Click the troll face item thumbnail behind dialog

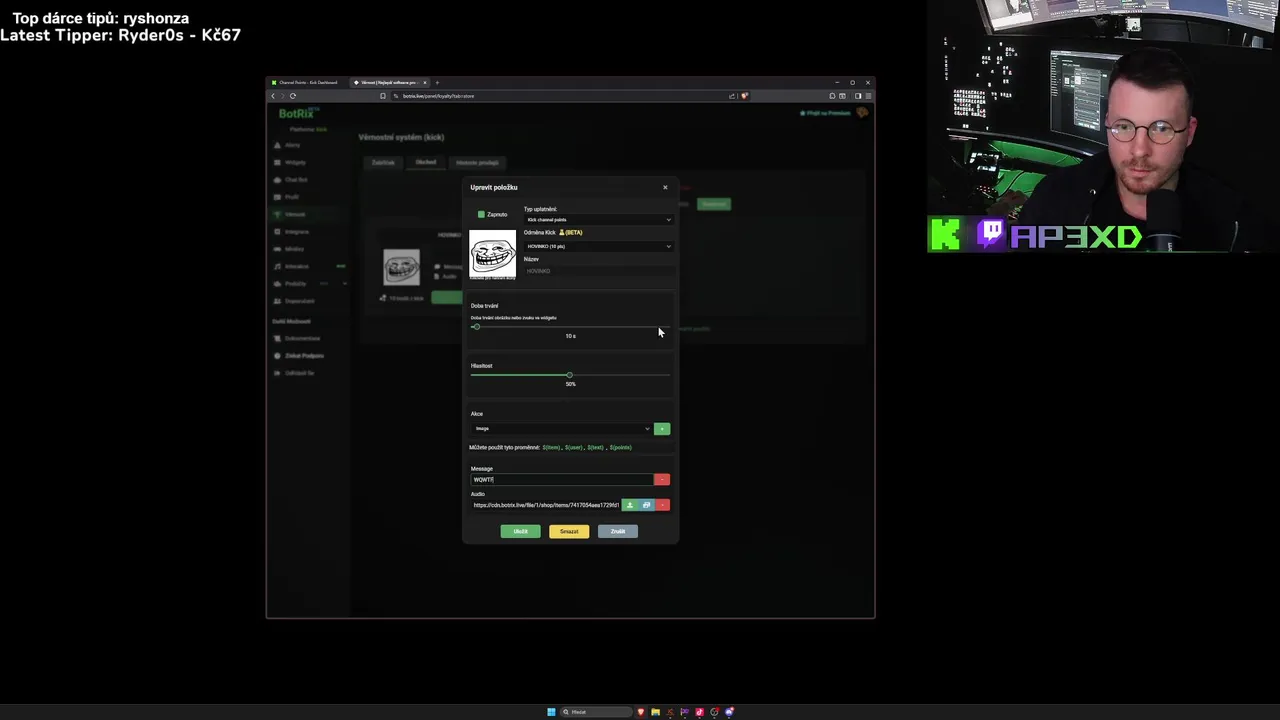click(x=401, y=267)
